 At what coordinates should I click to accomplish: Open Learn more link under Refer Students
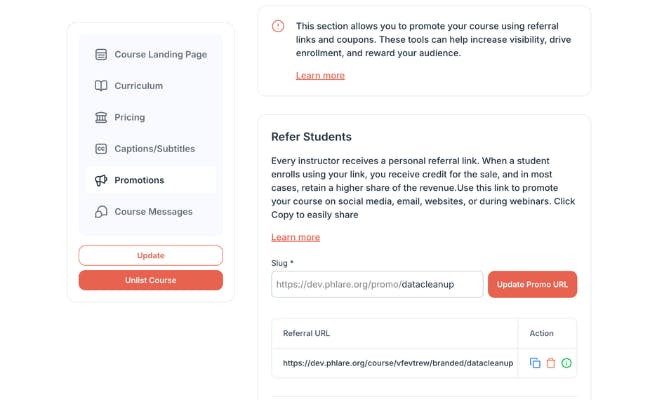coord(295,237)
